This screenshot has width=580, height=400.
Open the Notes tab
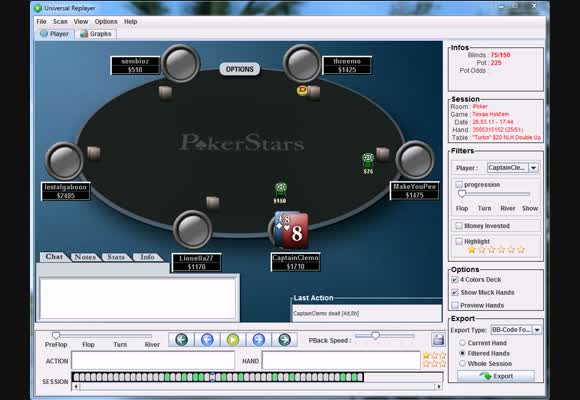click(85, 256)
